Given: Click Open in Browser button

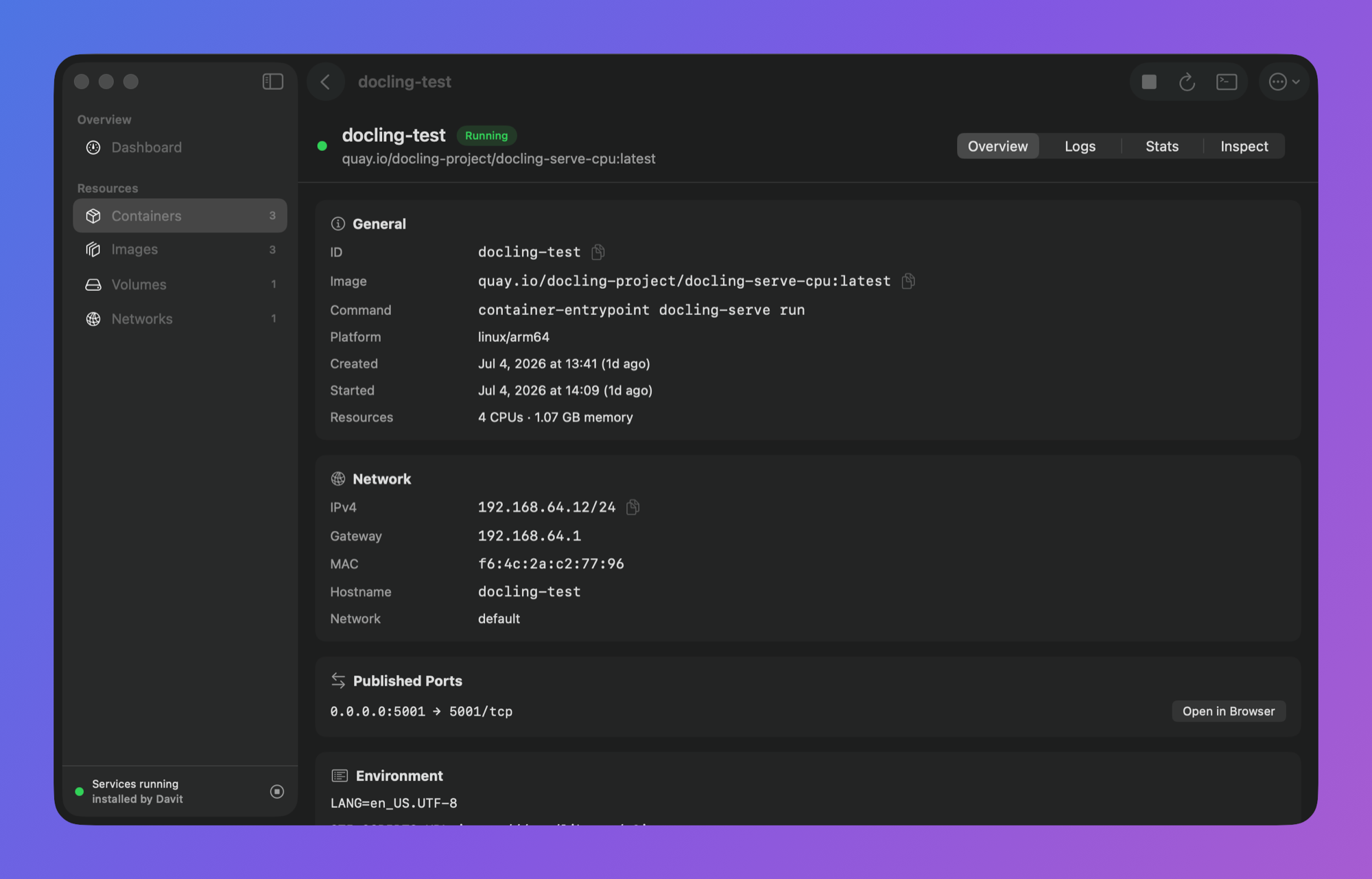Looking at the screenshot, I should [1229, 711].
